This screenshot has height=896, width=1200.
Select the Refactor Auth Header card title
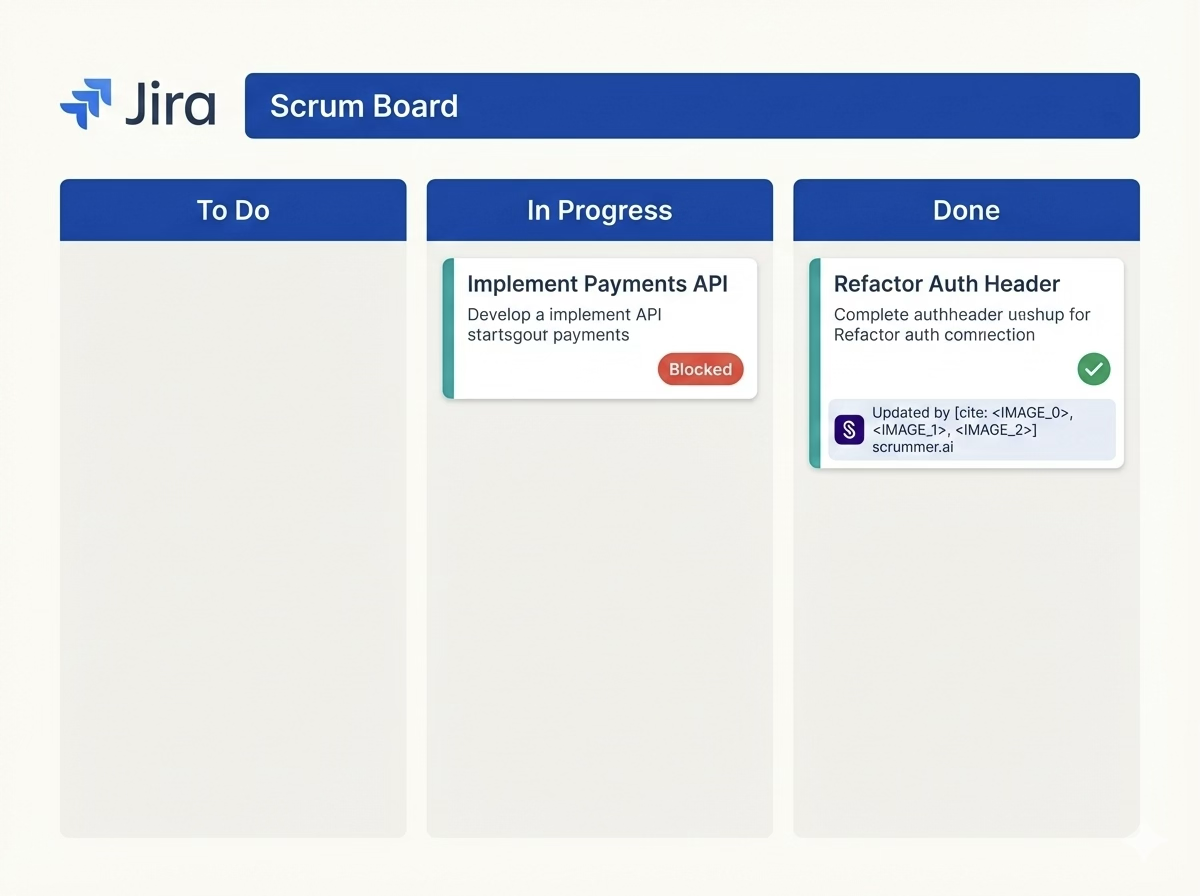click(x=946, y=284)
